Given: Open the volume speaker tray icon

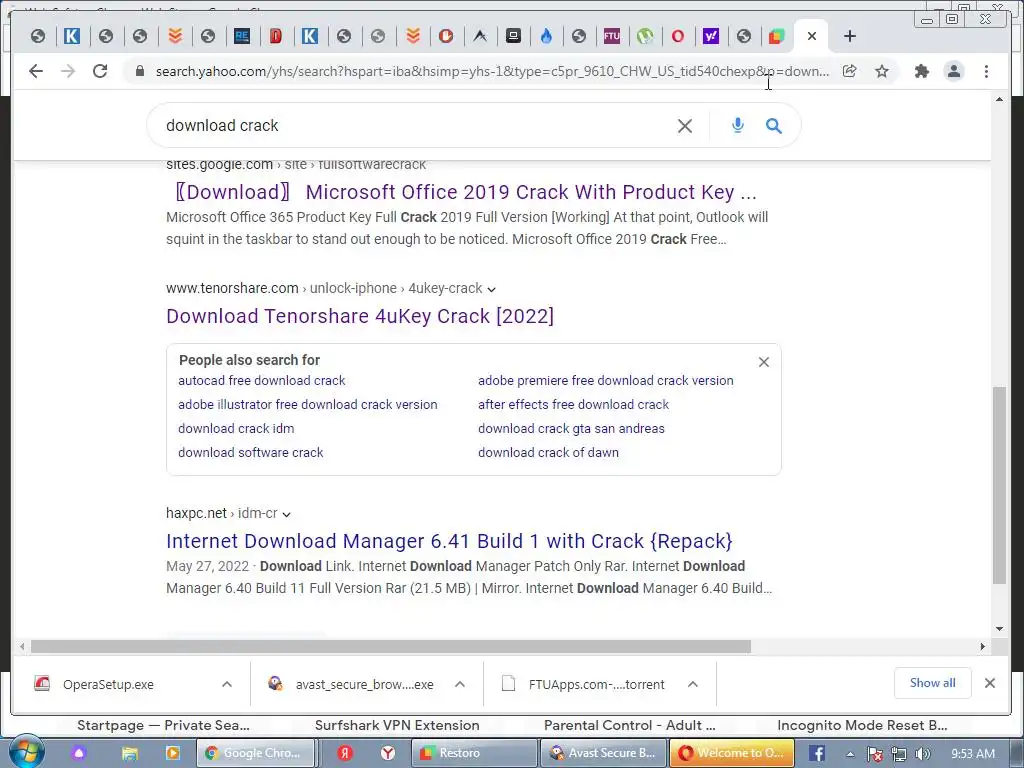Looking at the screenshot, I should click(922, 754).
